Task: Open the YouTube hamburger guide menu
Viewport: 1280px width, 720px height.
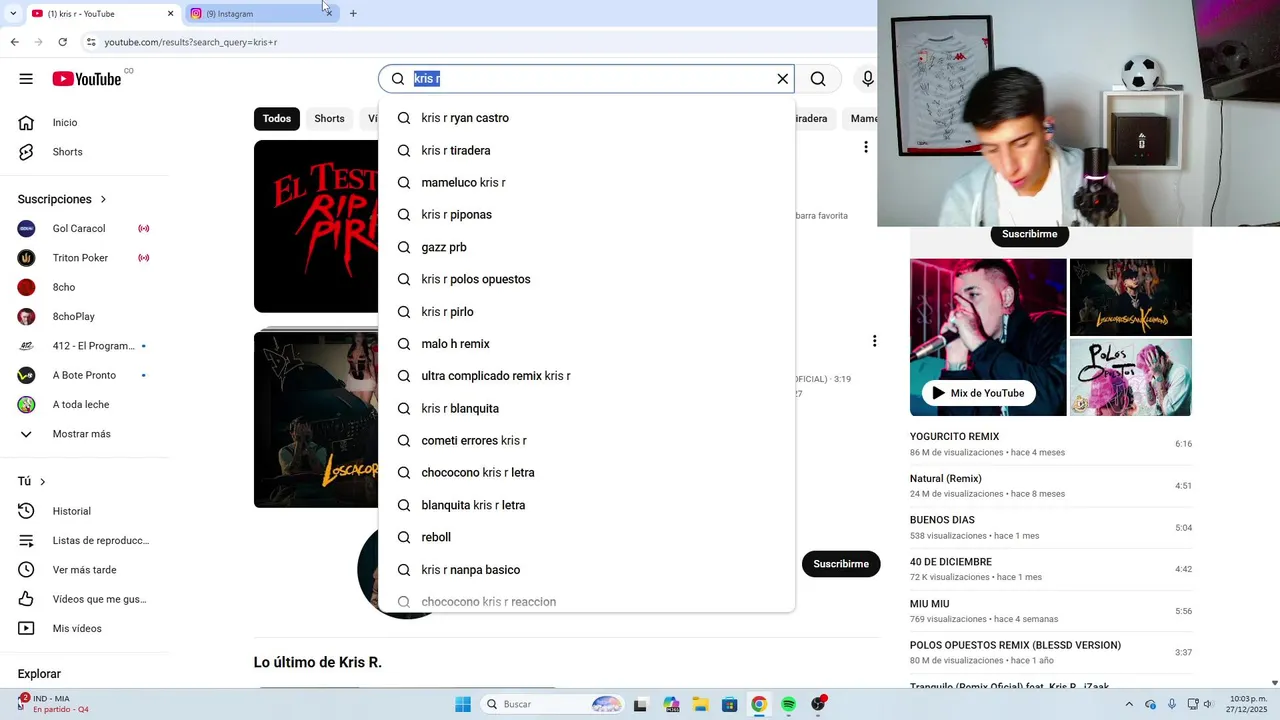Action: point(26,79)
